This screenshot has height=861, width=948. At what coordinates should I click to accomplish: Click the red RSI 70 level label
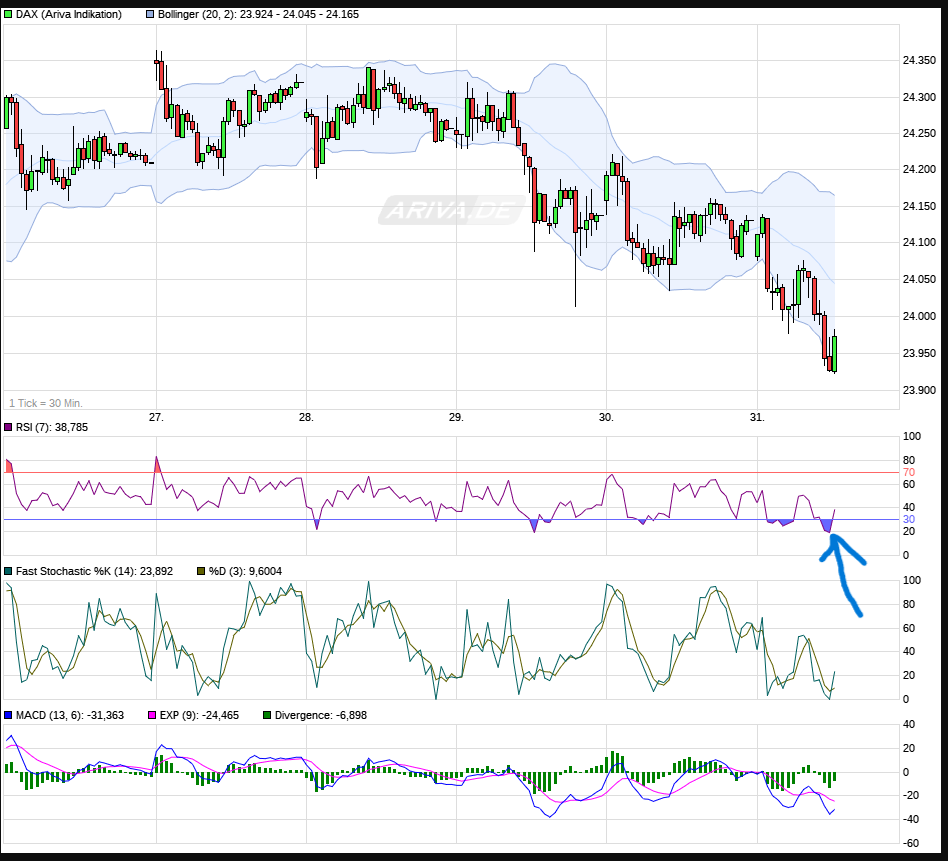(x=908, y=472)
